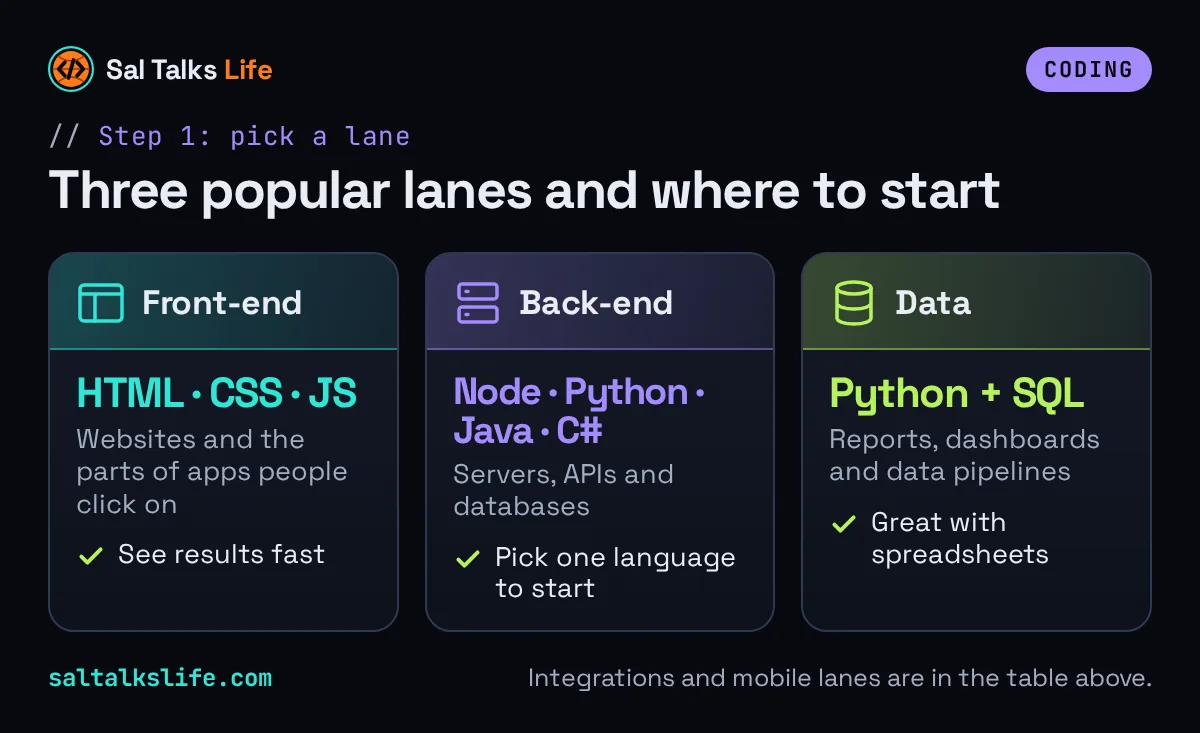The height and width of the screenshot is (733, 1200).
Task: Click the Sal Talks Life logo icon
Action: click(71, 70)
